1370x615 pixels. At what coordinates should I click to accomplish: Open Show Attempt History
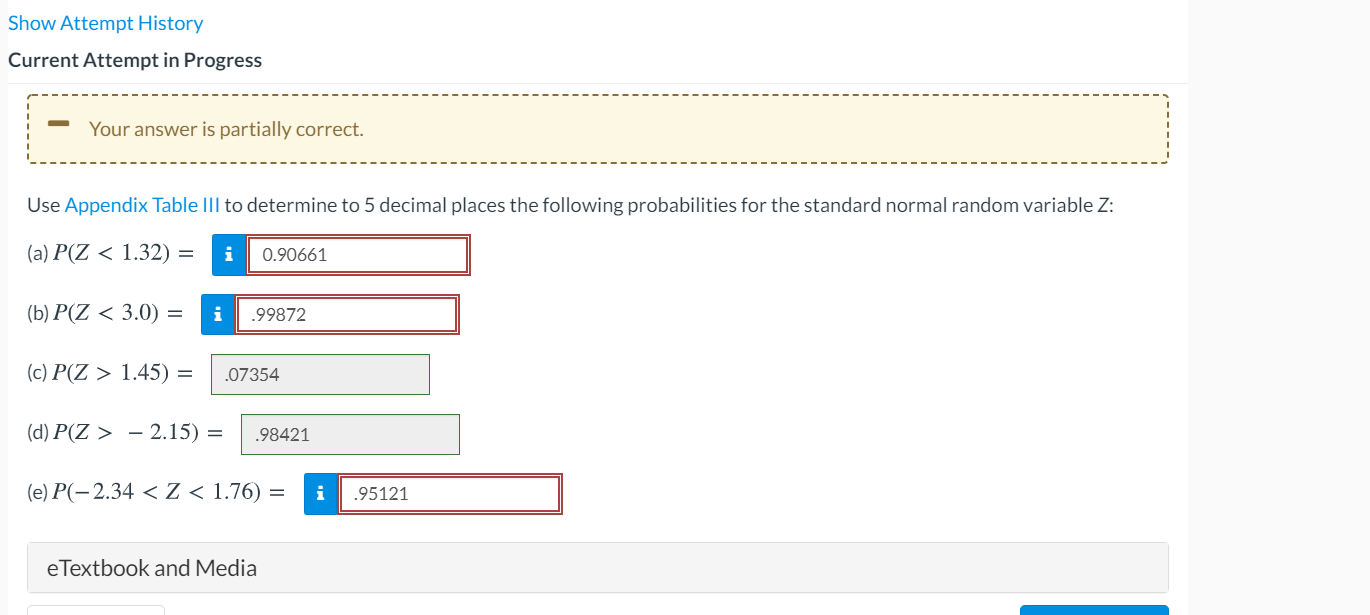click(104, 22)
